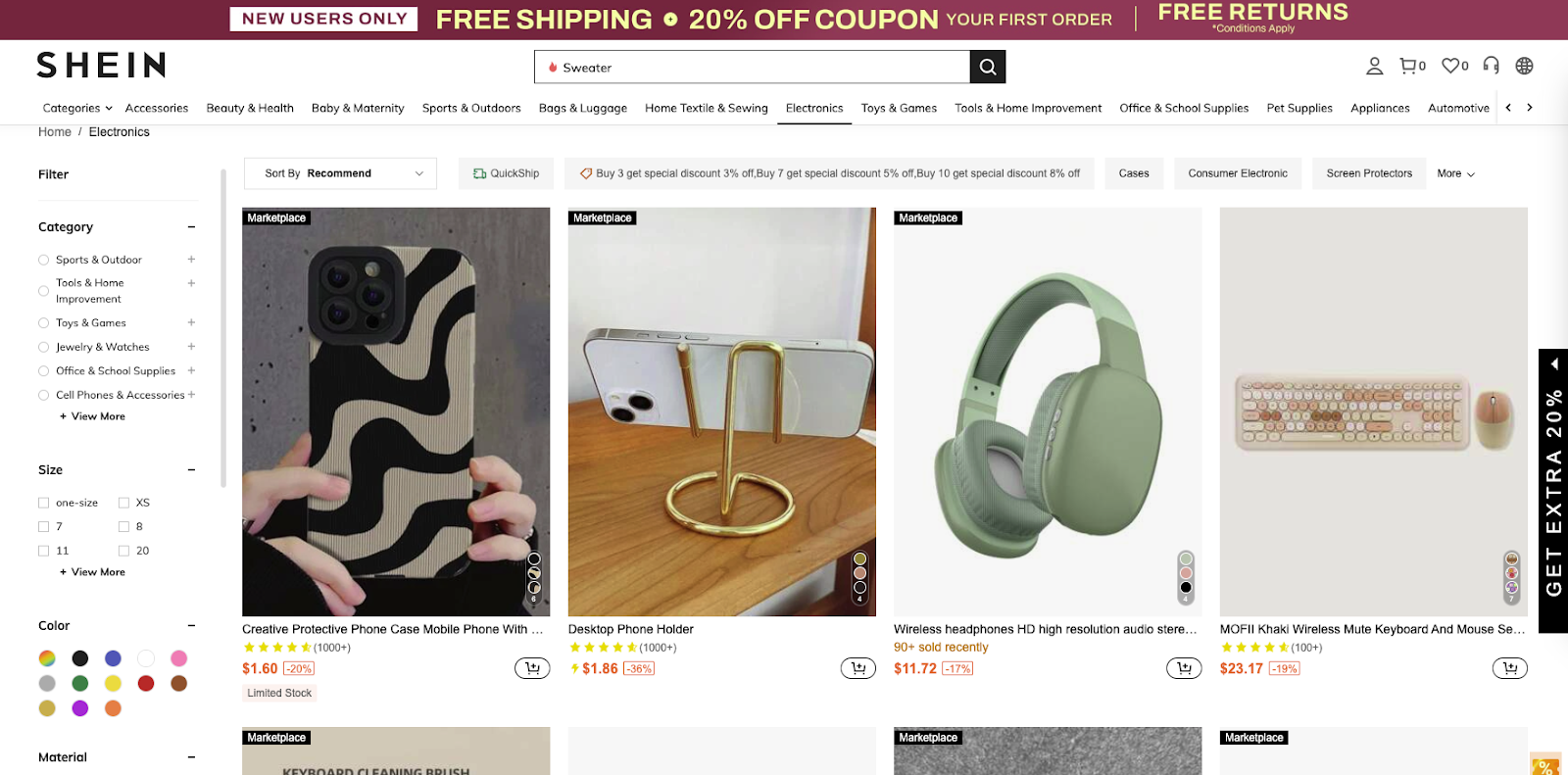Open the shopping cart icon
This screenshot has height=775, width=1568.
1409,66
